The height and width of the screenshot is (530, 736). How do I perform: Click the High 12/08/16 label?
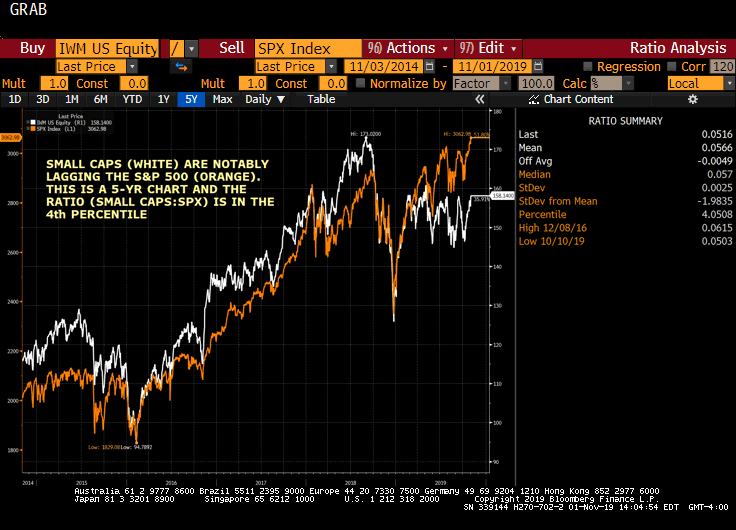click(x=552, y=228)
